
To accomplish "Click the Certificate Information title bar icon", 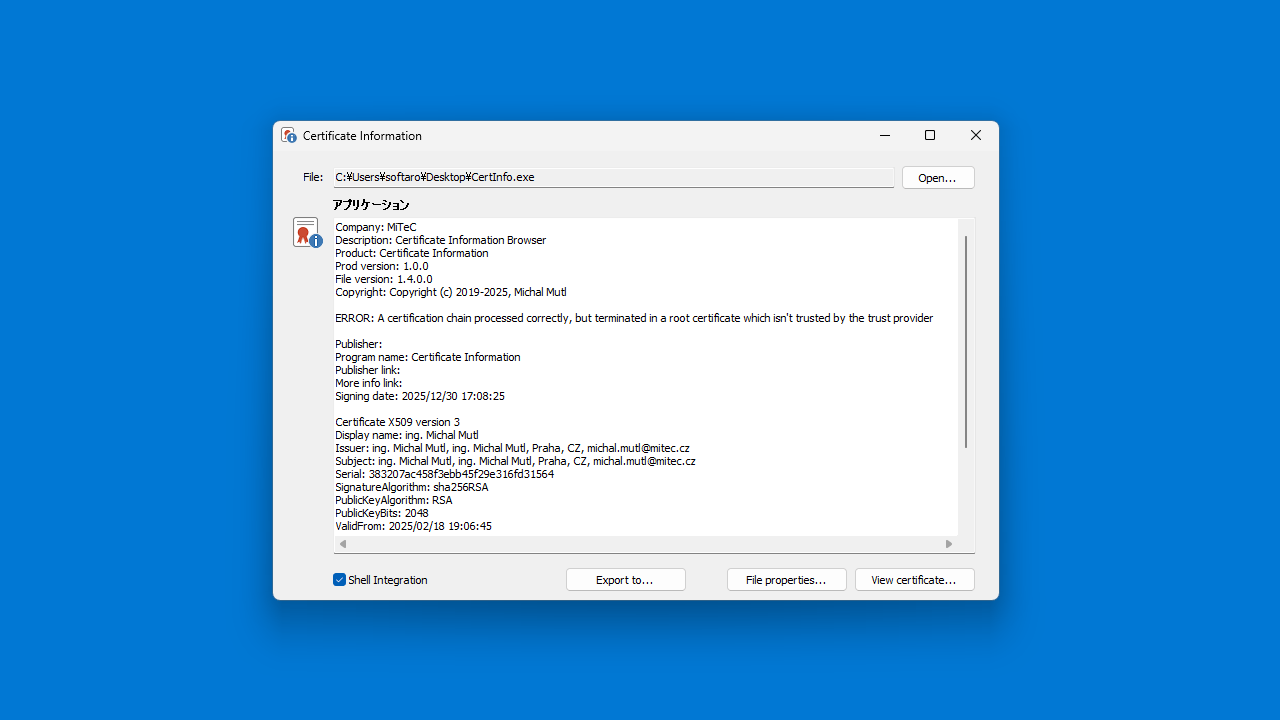I will click(289, 135).
